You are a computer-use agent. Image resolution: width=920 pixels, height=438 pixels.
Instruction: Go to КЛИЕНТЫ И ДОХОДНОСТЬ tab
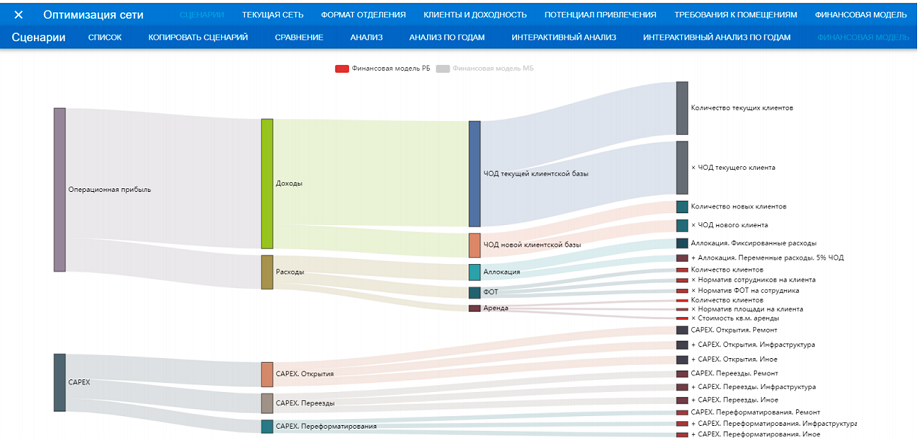coord(475,15)
